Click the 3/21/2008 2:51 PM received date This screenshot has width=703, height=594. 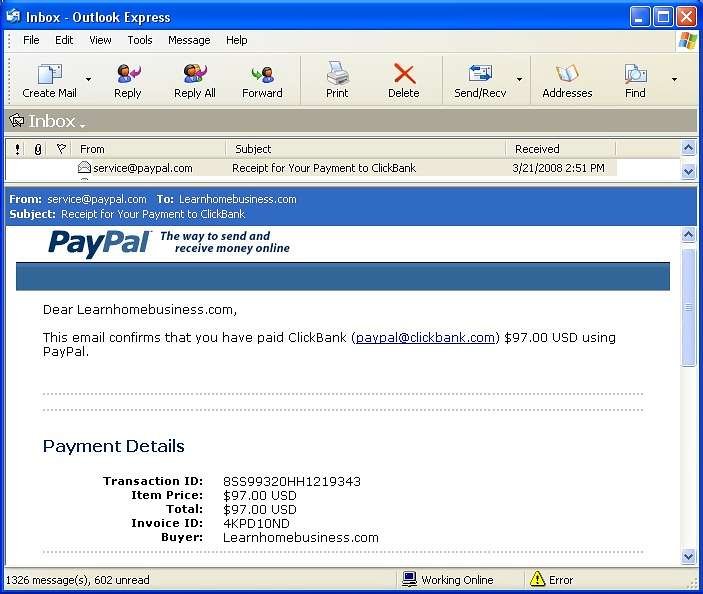point(558,168)
